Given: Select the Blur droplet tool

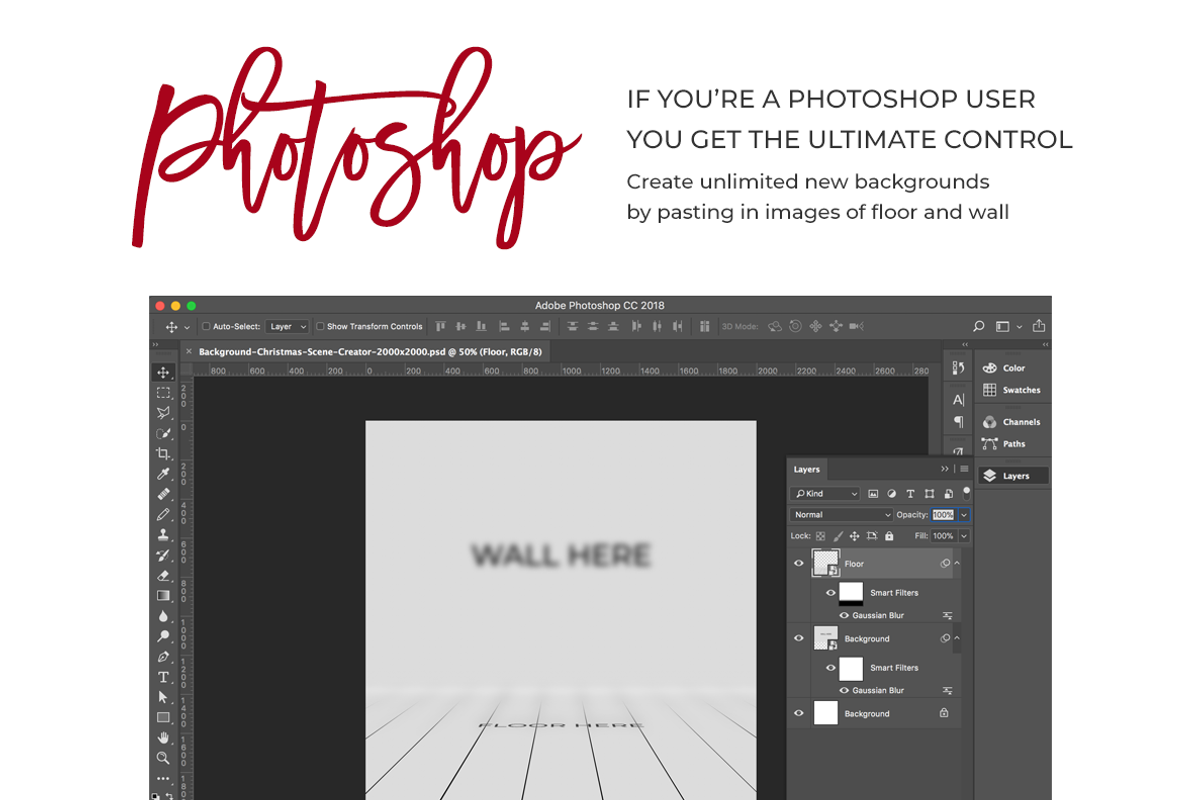Looking at the screenshot, I should (163, 616).
